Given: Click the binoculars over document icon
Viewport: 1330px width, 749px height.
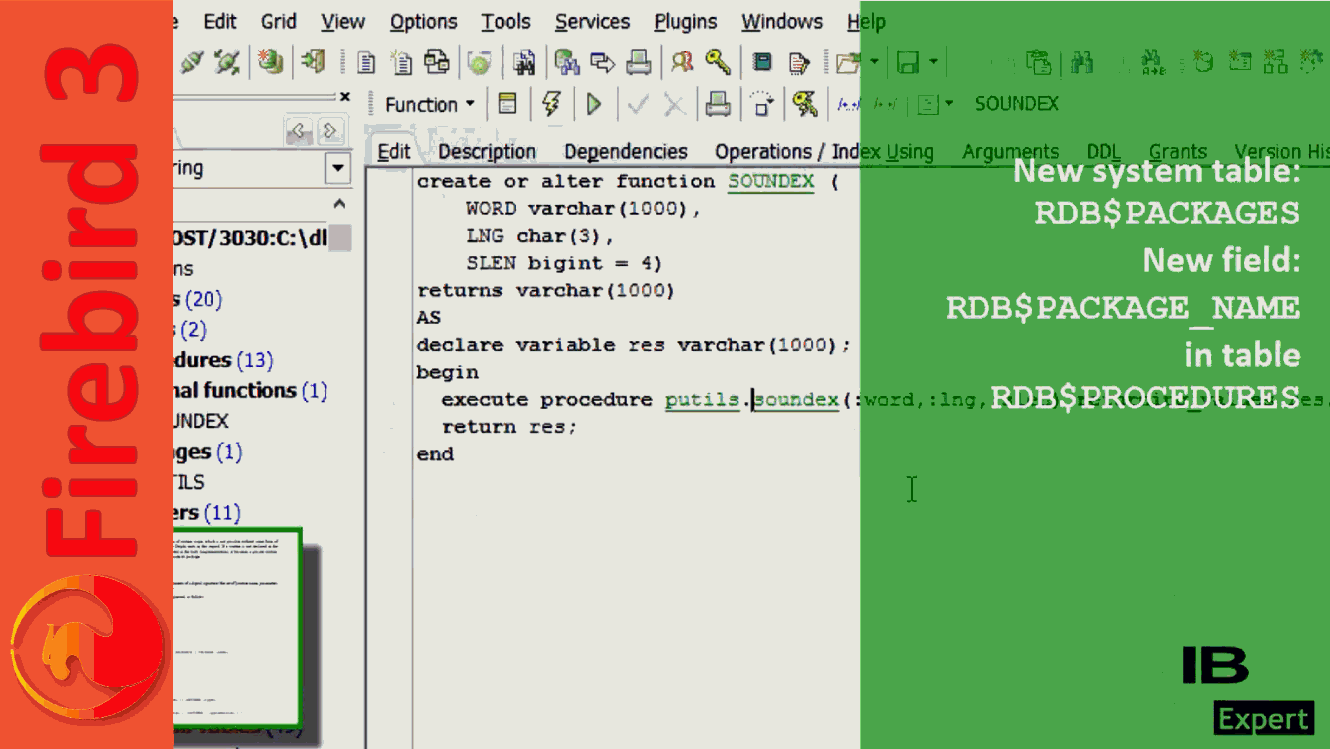Looking at the screenshot, I should point(524,62).
